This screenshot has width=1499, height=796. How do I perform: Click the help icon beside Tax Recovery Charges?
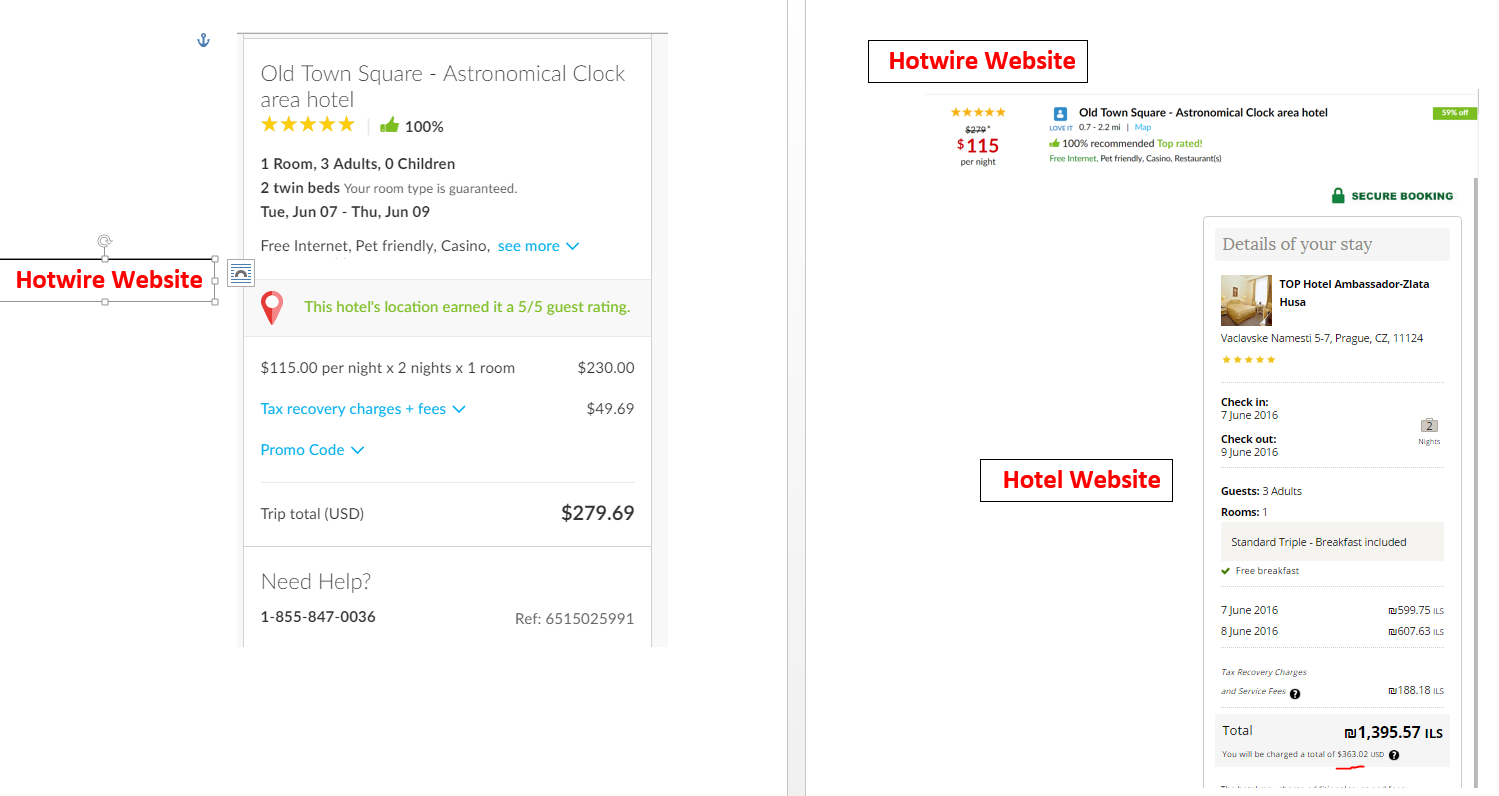pos(1295,693)
